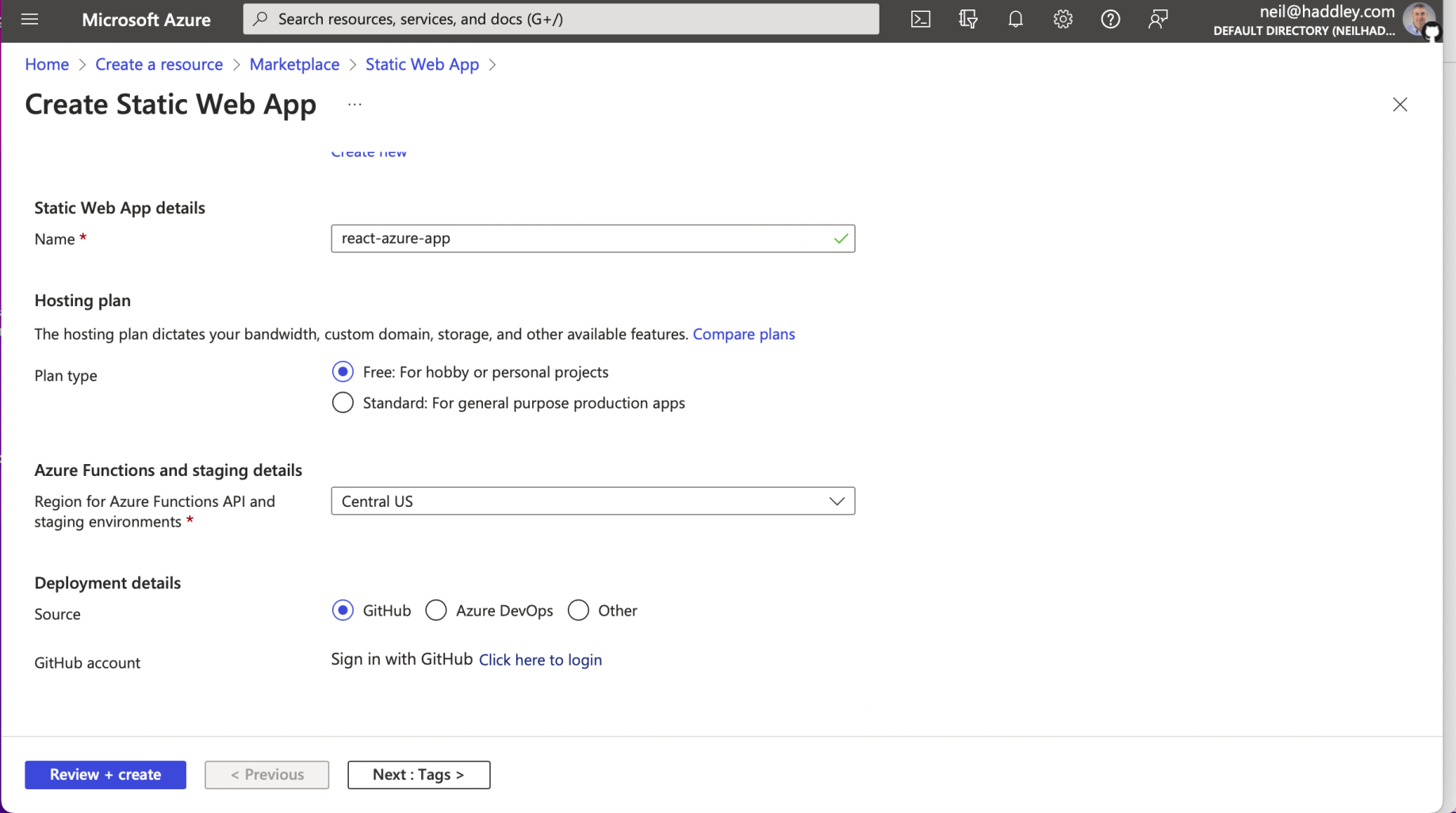Choose Azure DevOps as deployment source

point(436,611)
